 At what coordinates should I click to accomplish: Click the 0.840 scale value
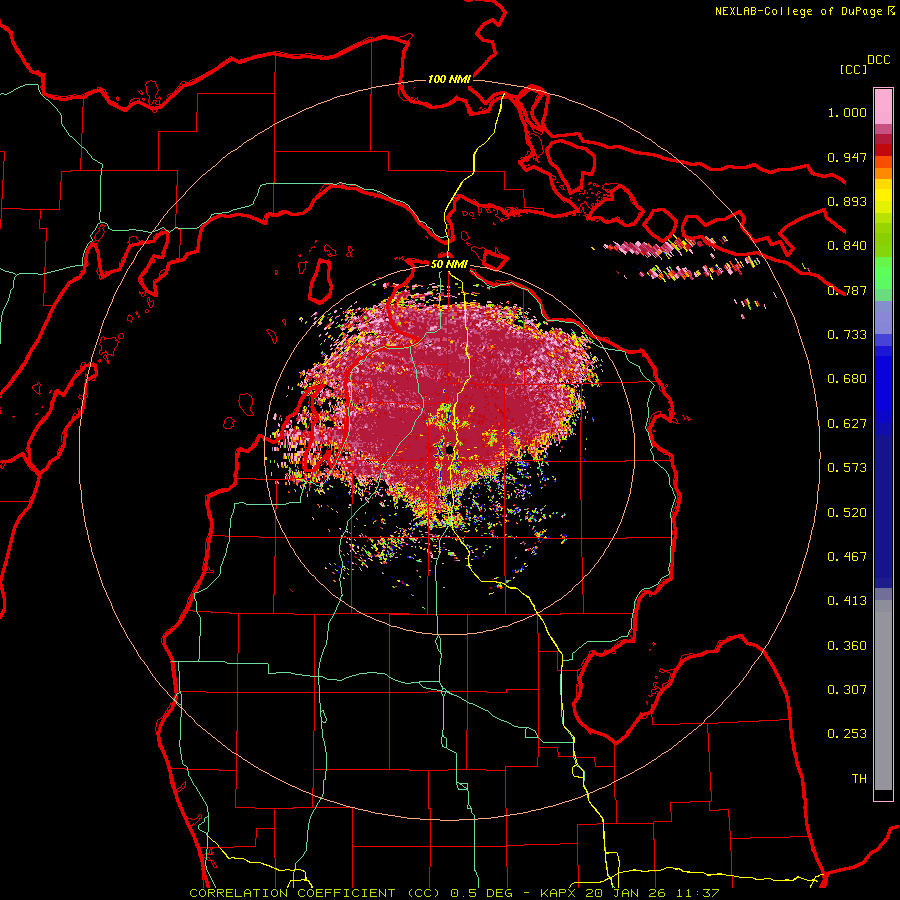point(847,246)
